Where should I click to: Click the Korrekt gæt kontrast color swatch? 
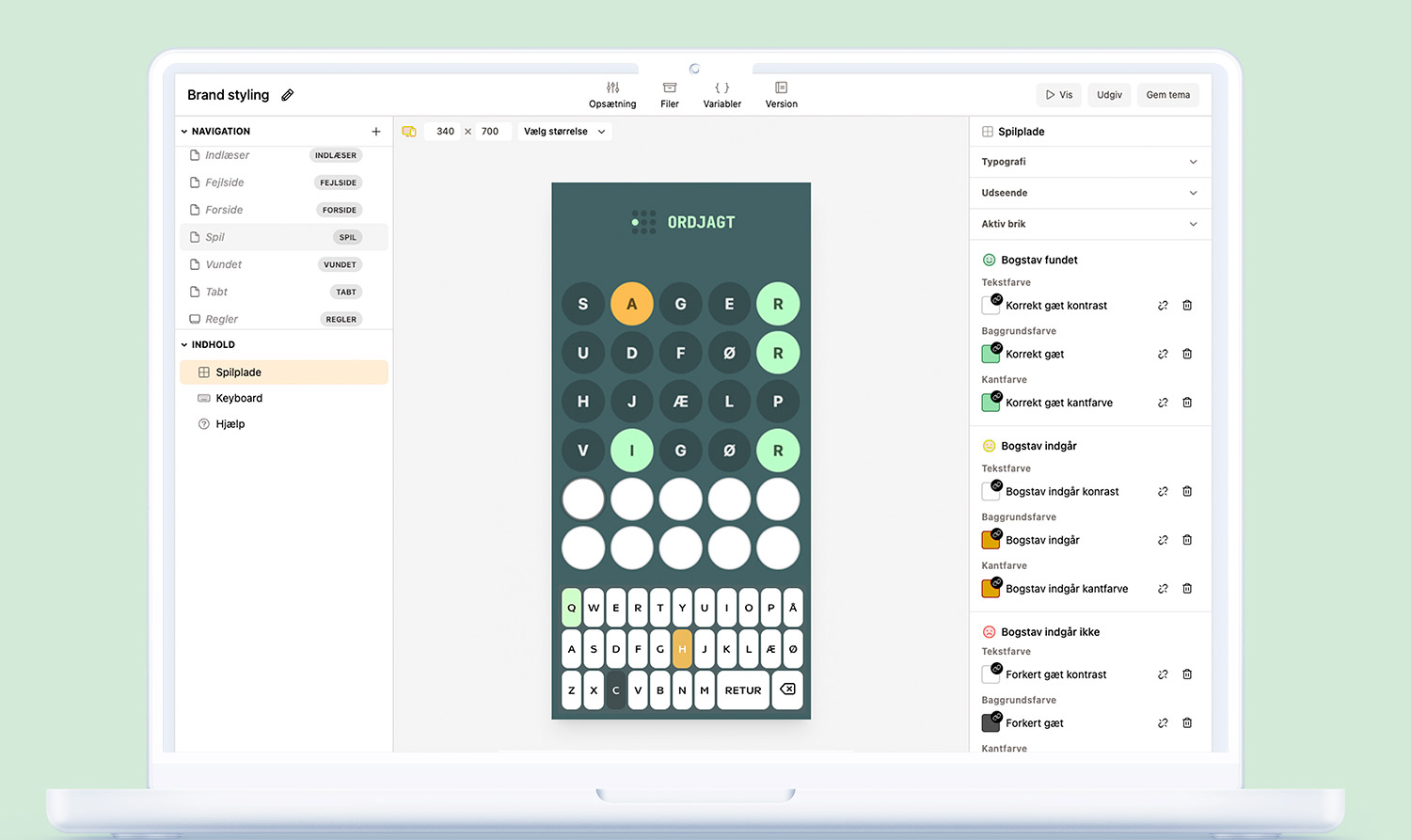pyautogui.click(x=991, y=305)
